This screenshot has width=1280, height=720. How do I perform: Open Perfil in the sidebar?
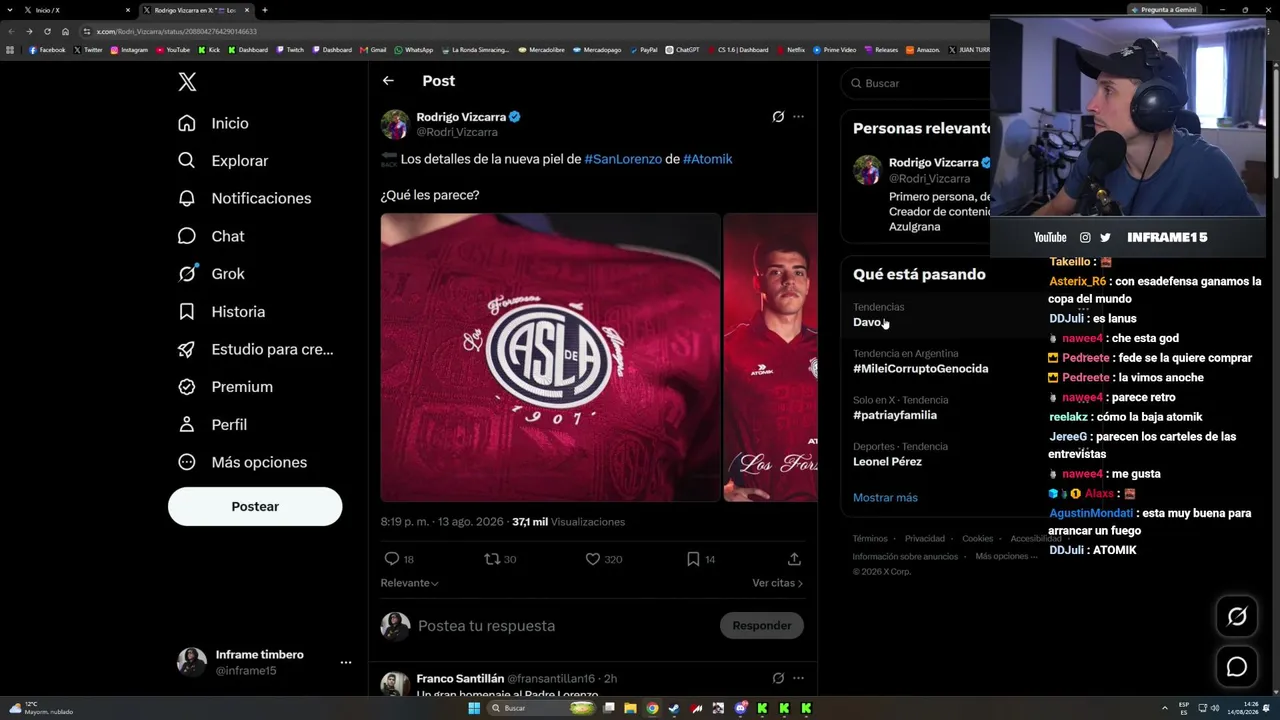tap(211, 425)
